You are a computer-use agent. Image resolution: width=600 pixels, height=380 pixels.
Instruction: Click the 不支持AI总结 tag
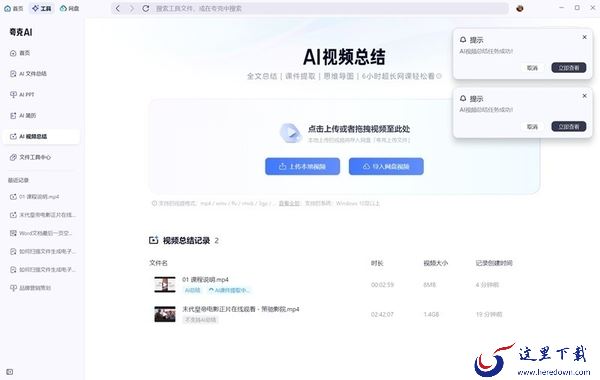click(x=200, y=320)
